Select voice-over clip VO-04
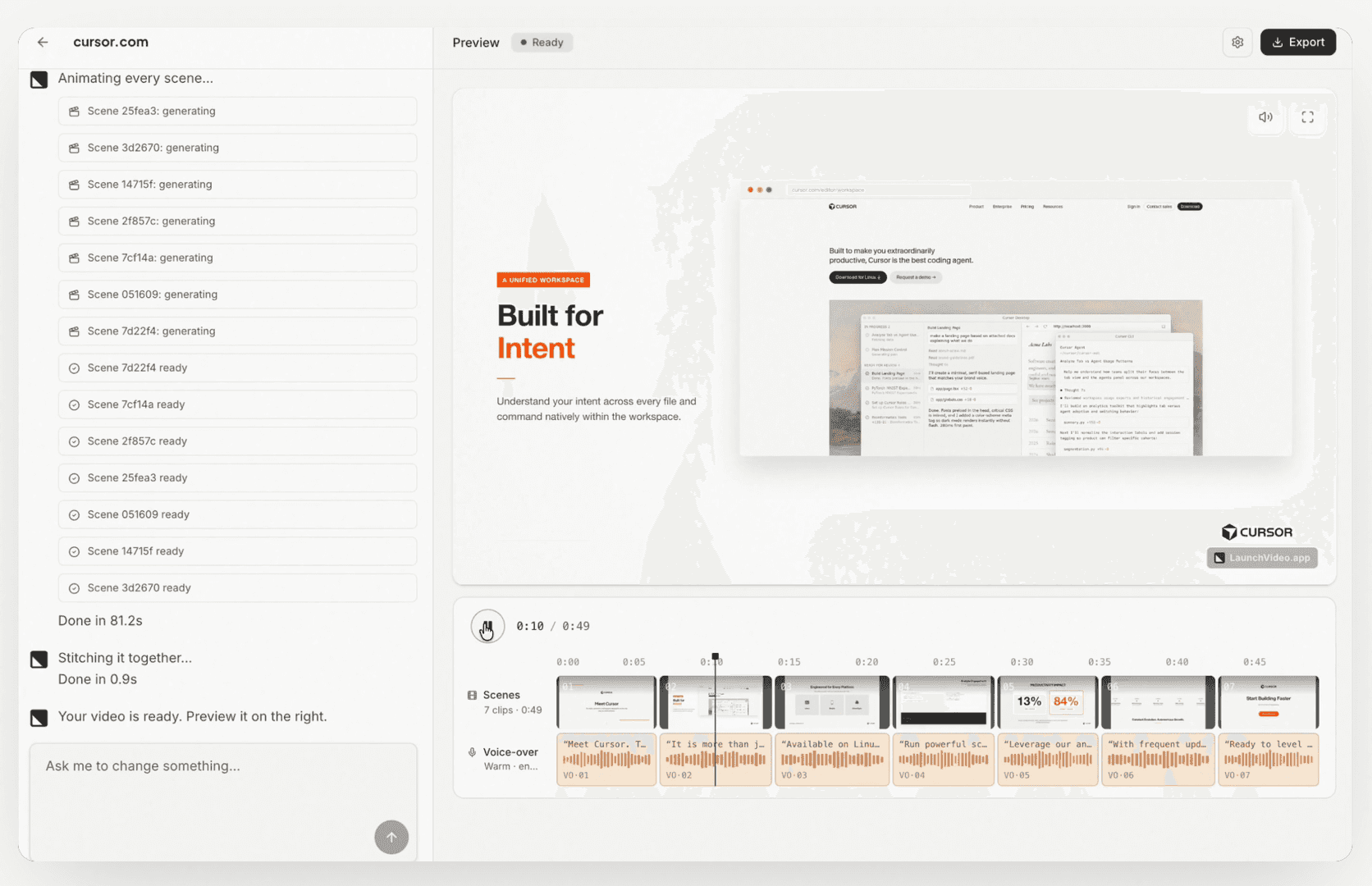The height and width of the screenshot is (886, 1372). pyautogui.click(x=944, y=760)
